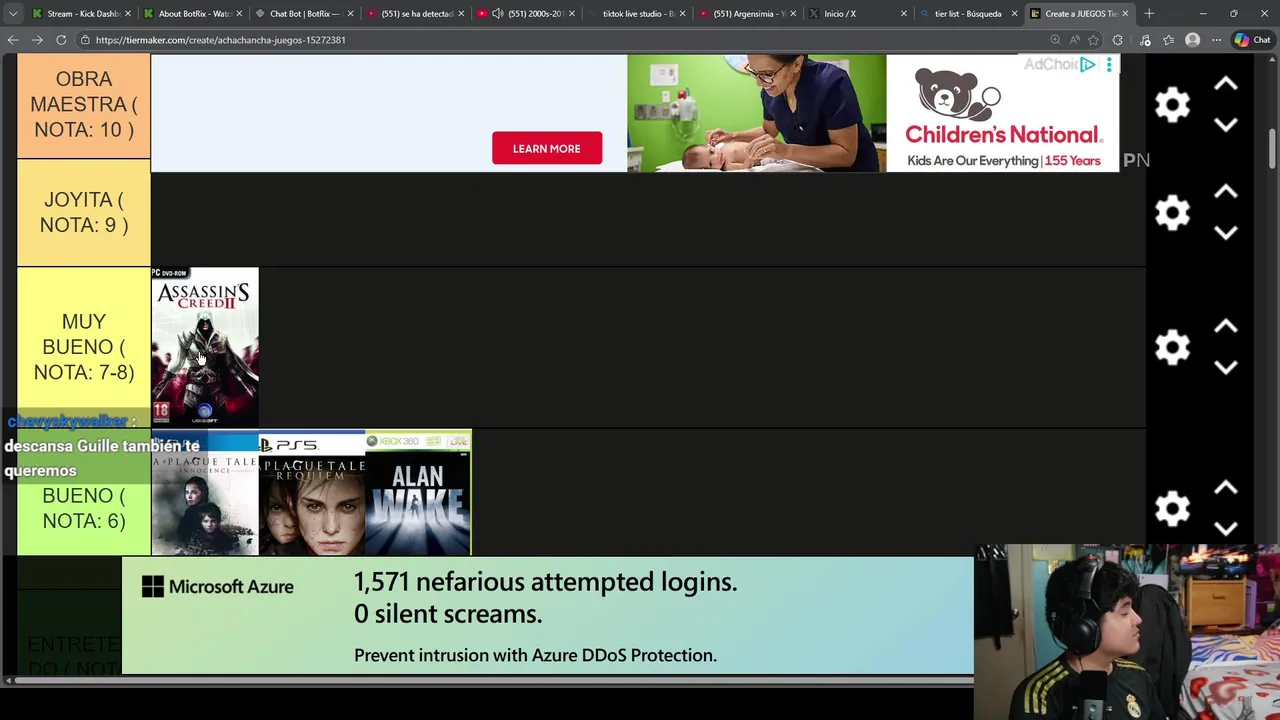Move MUY BUENO row up
Screen dimensions: 1280x720
tap(1226, 327)
